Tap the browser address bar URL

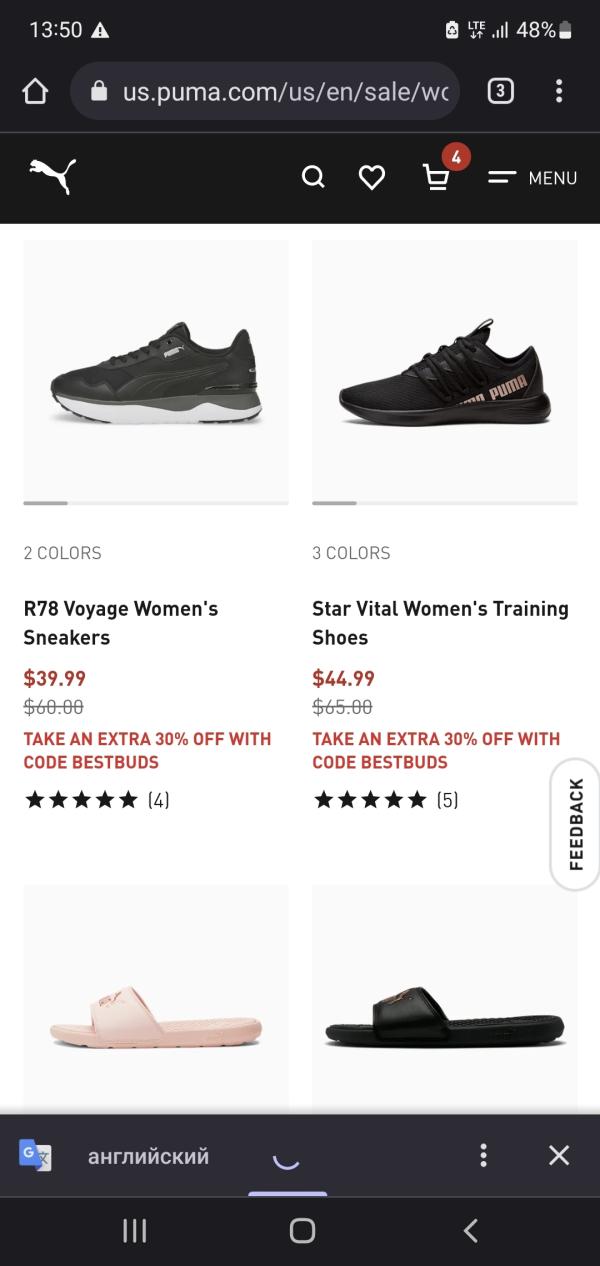tap(285, 92)
